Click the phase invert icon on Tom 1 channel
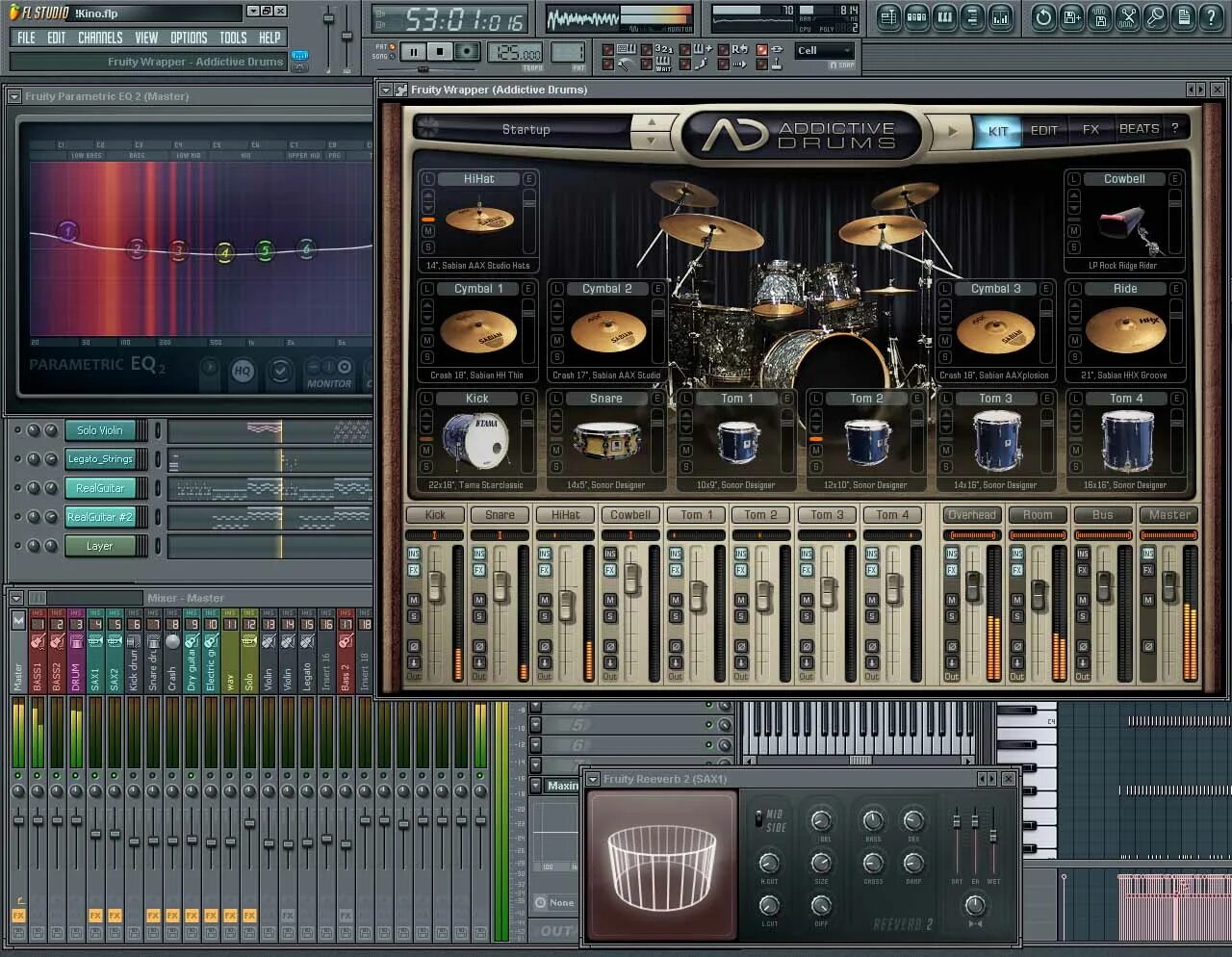 tap(676, 646)
